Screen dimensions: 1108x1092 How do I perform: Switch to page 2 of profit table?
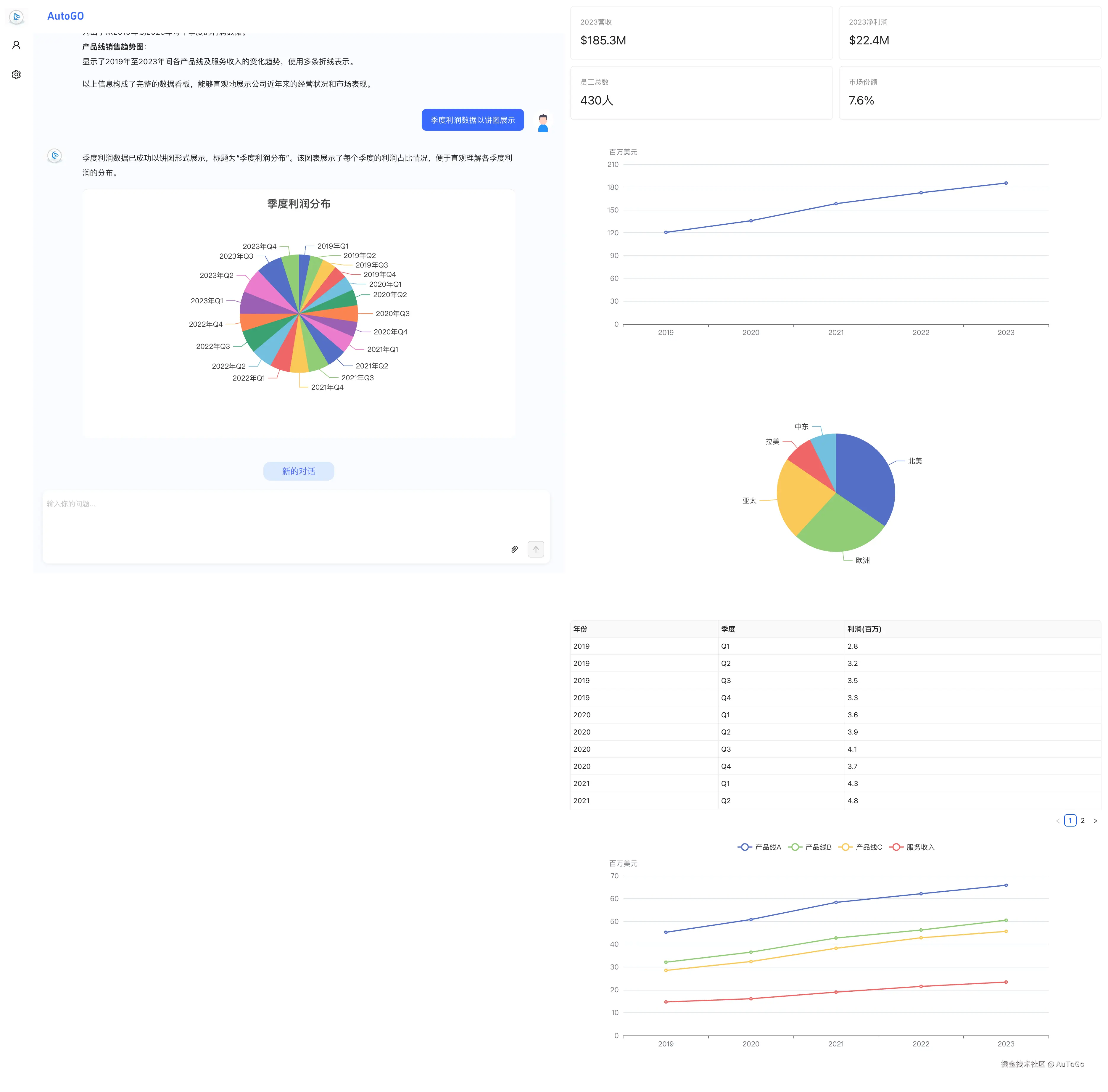[x=1082, y=821]
